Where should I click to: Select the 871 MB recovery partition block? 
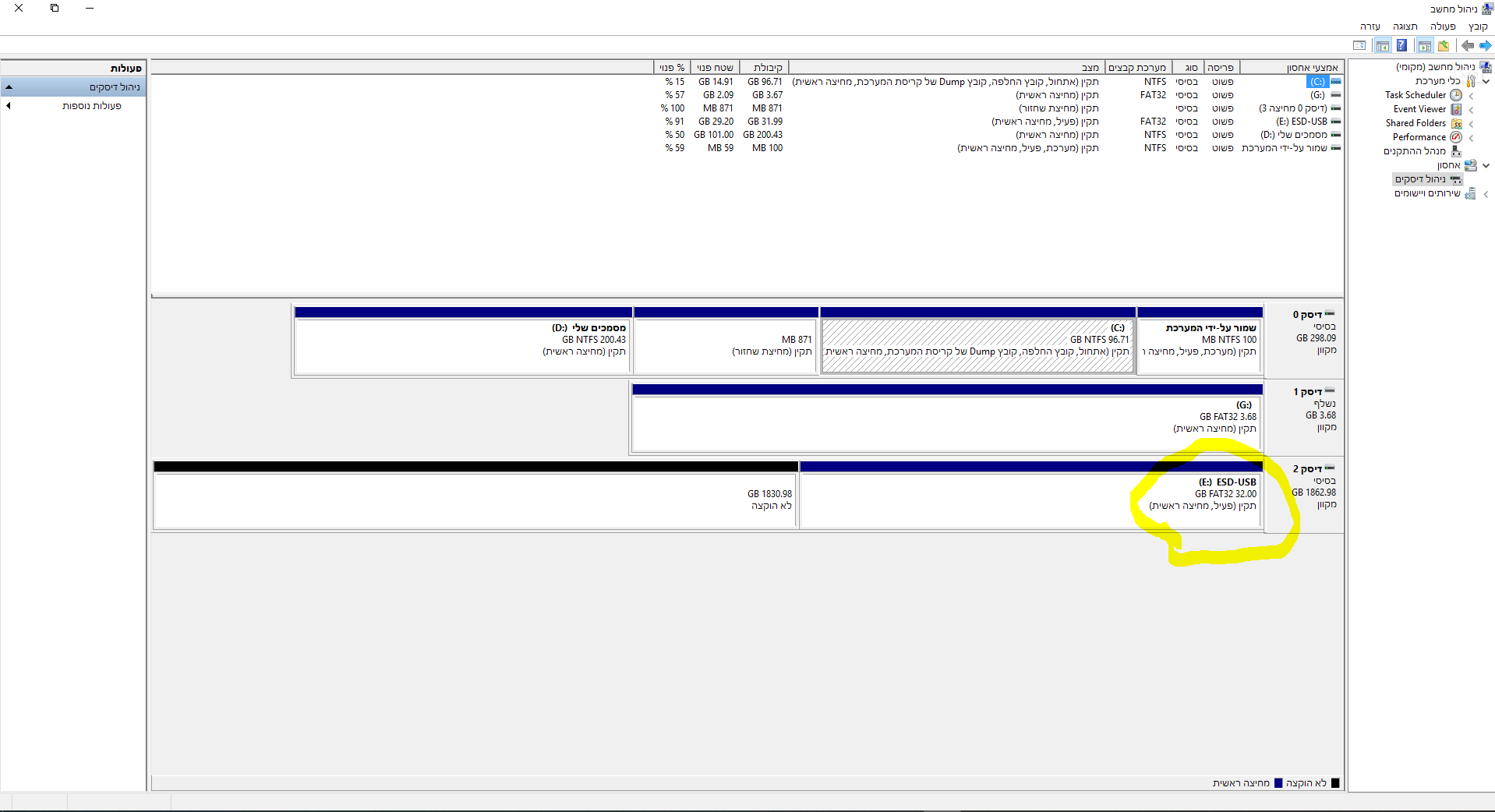[x=726, y=341]
